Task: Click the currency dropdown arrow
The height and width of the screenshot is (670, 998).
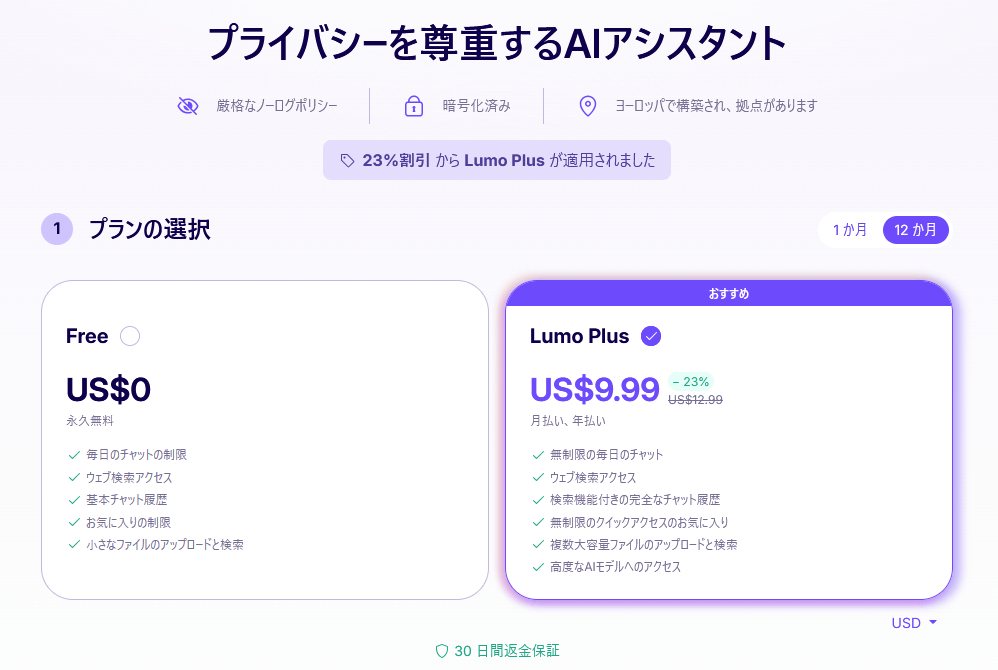Action: click(933, 623)
